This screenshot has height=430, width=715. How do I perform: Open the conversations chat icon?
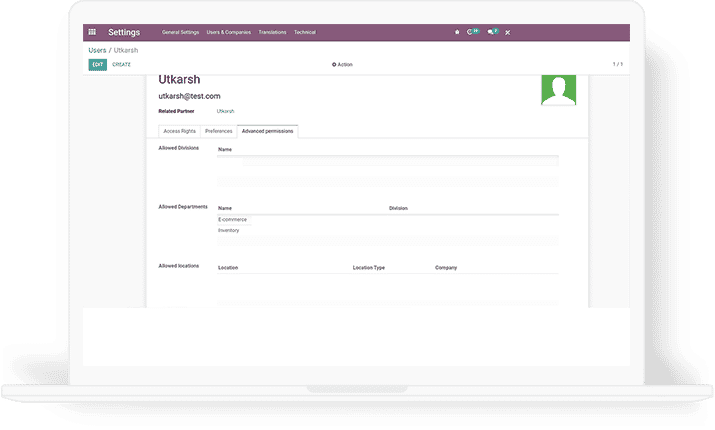(491, 32)
